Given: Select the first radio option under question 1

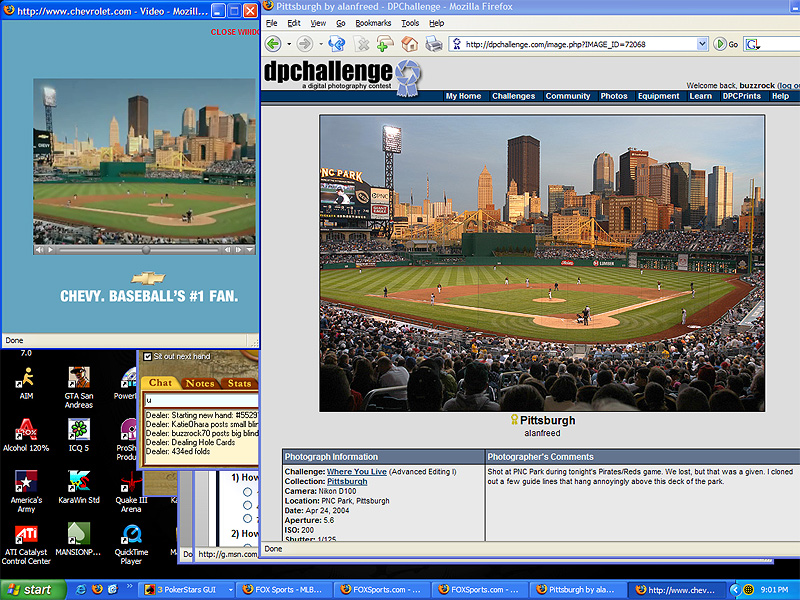Looking at the screenshot, I should click(247, 492).
